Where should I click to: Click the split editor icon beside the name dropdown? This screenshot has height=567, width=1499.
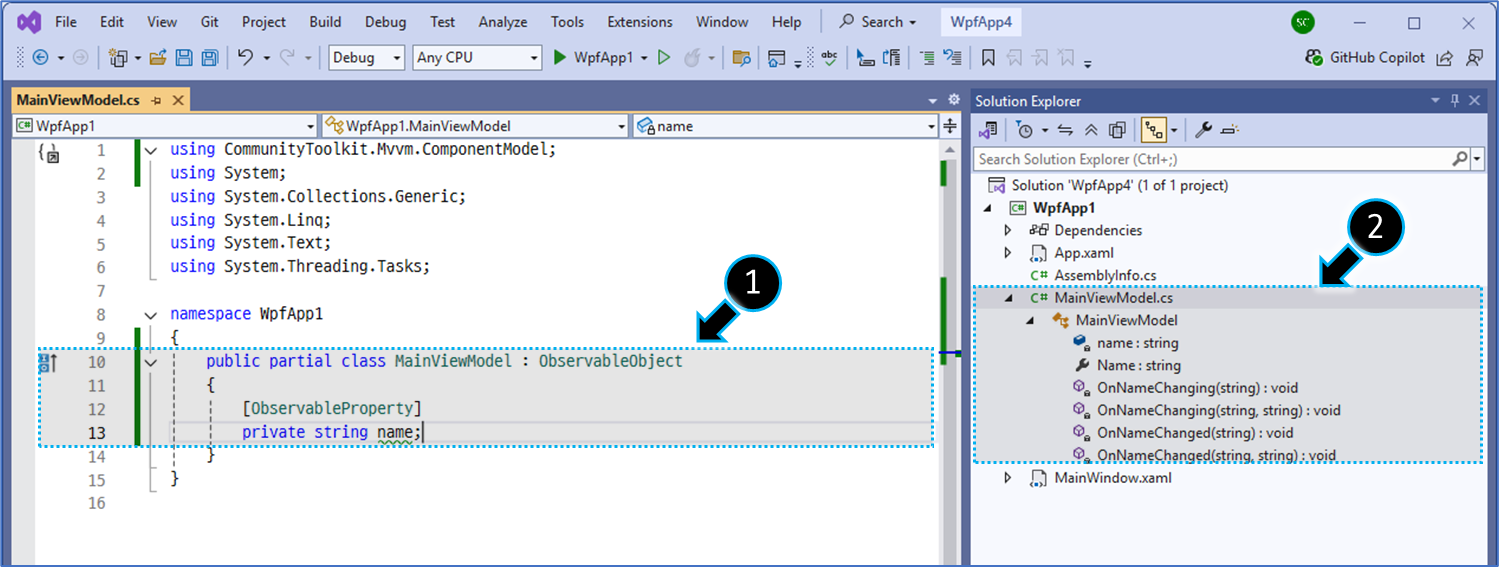950,126
